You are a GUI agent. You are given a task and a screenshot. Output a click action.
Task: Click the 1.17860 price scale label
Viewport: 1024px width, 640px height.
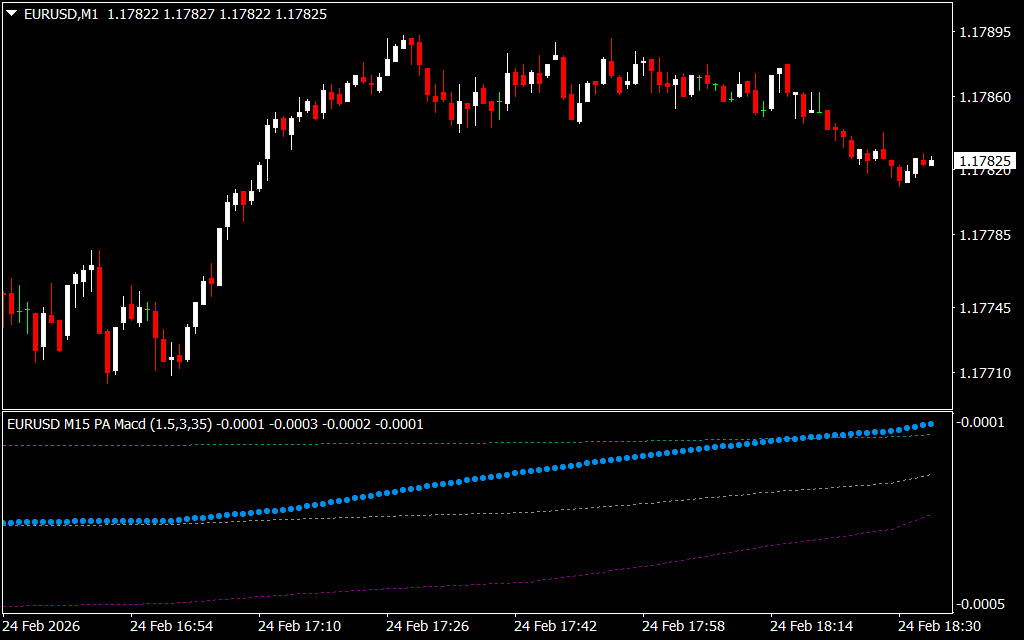coord(985,98)
